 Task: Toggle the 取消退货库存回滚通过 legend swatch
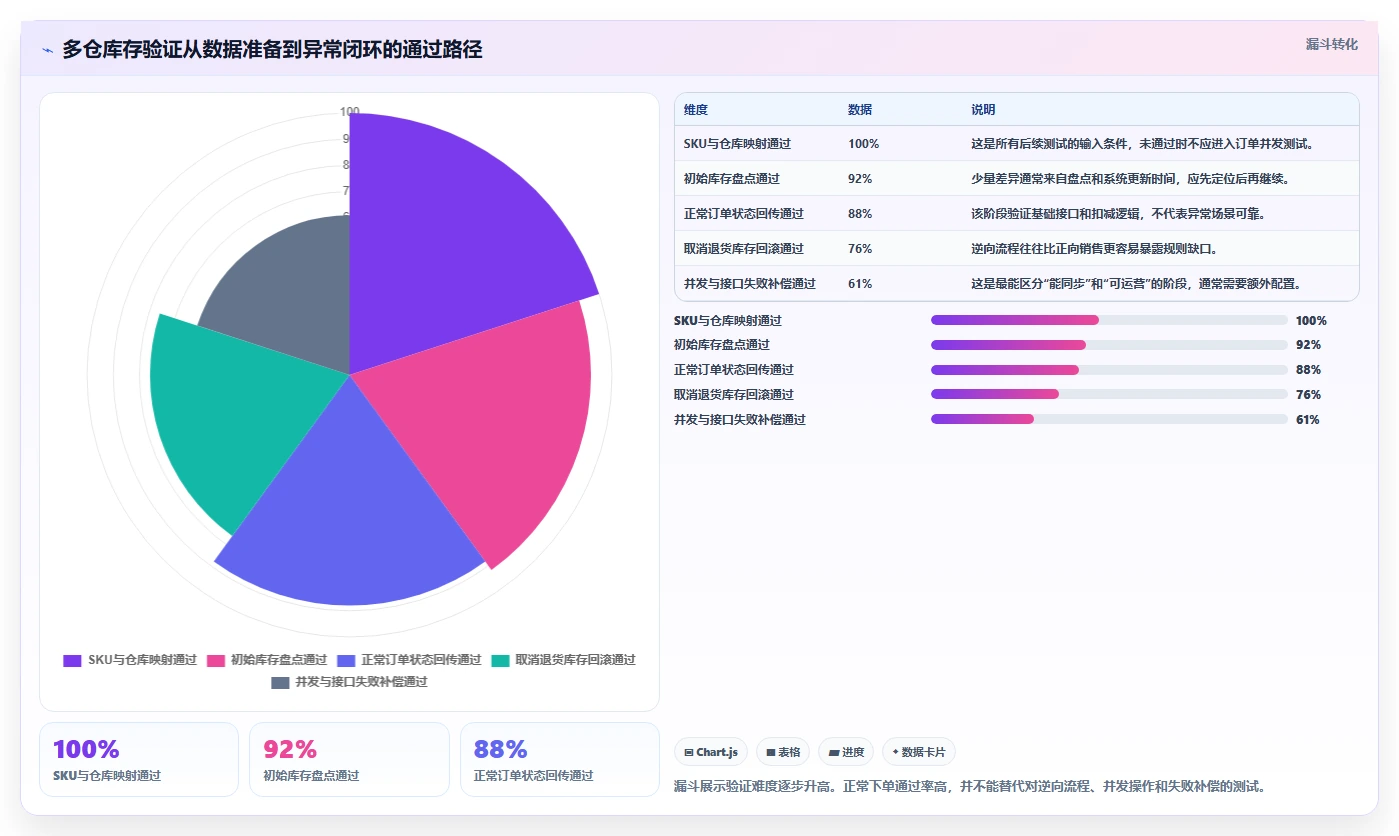tap(500, 660)
